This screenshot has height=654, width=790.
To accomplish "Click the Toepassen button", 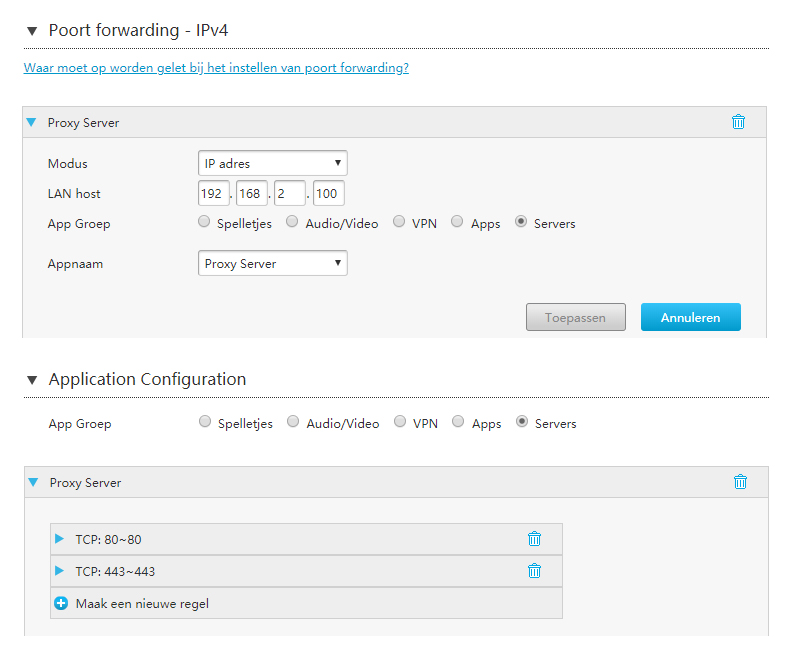I will coord(576,317).
